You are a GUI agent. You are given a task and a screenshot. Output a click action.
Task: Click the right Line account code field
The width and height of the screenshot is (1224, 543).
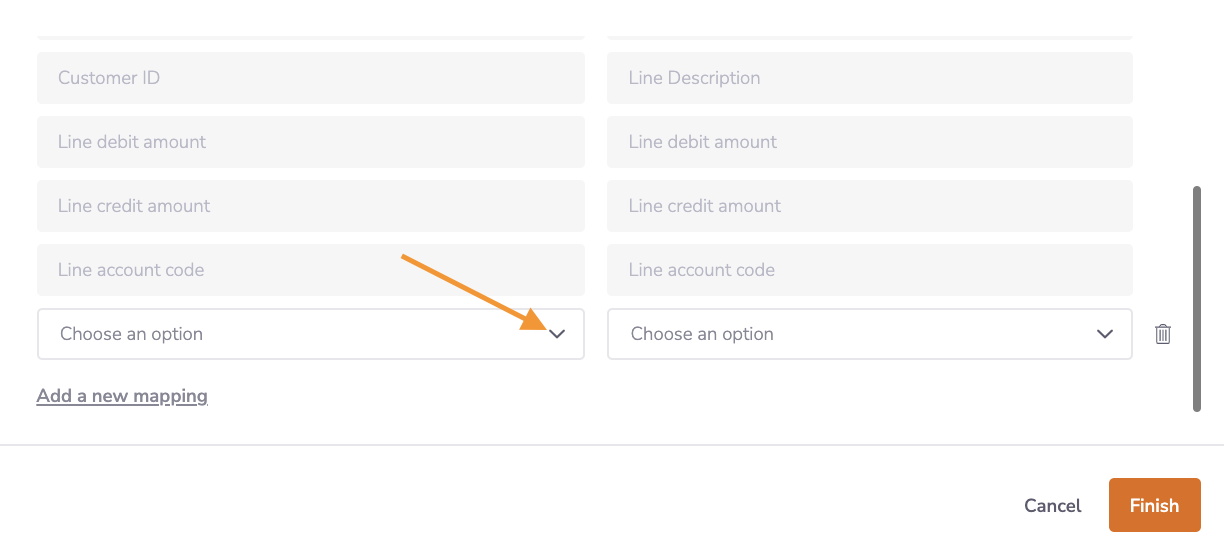[870, 270]
